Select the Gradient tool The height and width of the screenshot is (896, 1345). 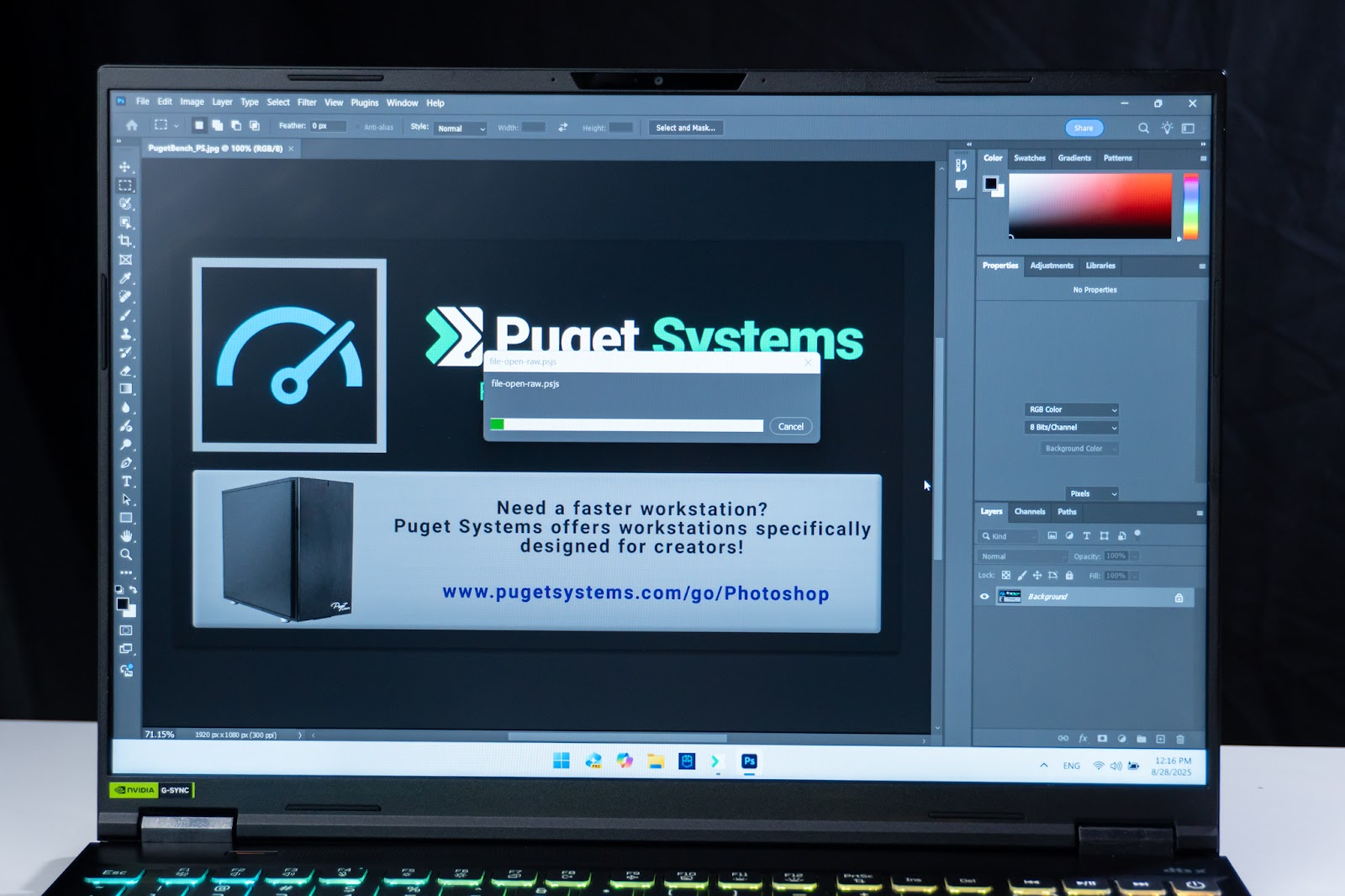pyautogui.click(x=125, y=389)
